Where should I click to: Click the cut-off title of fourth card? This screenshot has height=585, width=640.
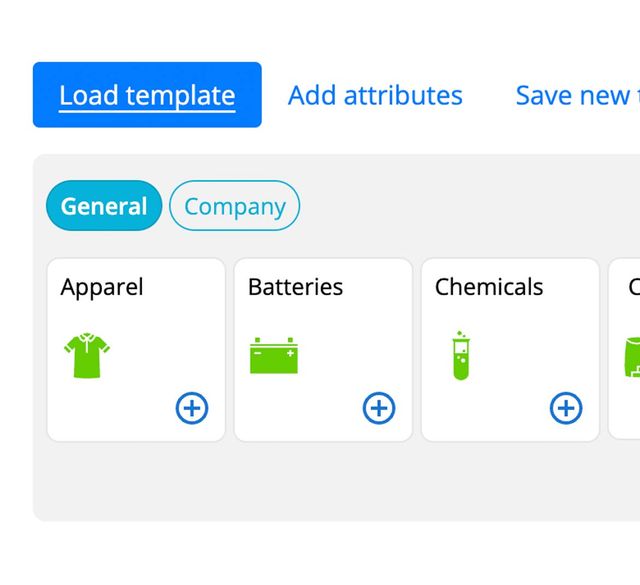click(x=634, y=287)
